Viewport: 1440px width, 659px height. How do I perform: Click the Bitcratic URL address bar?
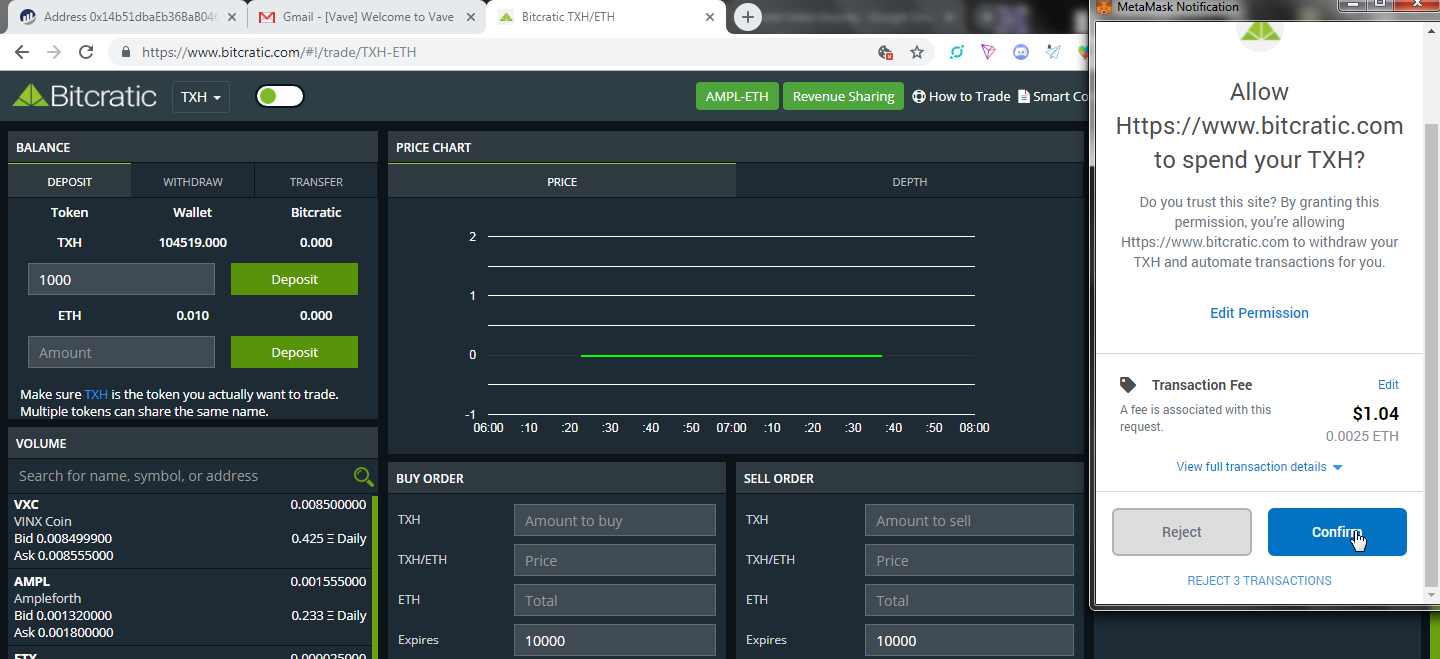[x=500, y=52]
